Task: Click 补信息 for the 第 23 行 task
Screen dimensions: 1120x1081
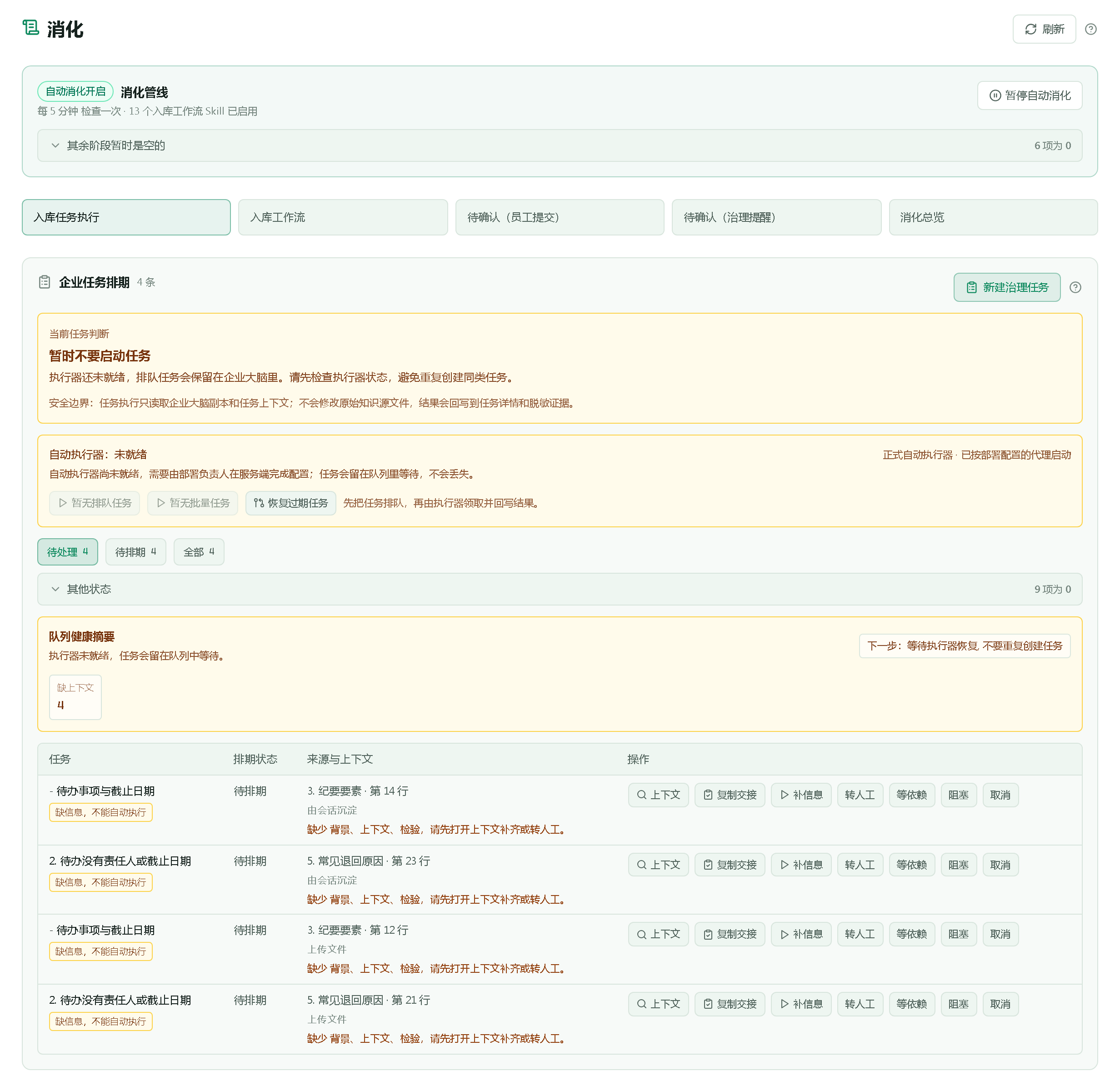Action: click(x=801, y=865)
